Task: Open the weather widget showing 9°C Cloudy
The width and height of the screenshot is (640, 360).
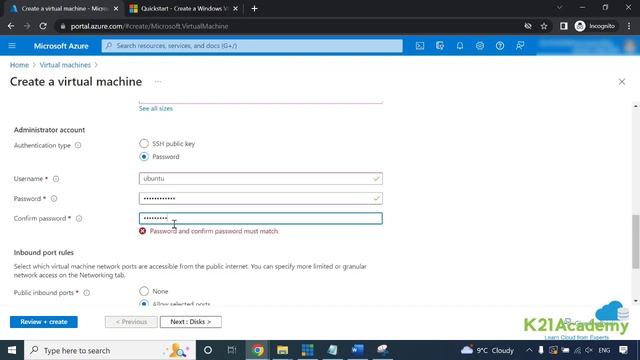Action: [x=487, y=350]
